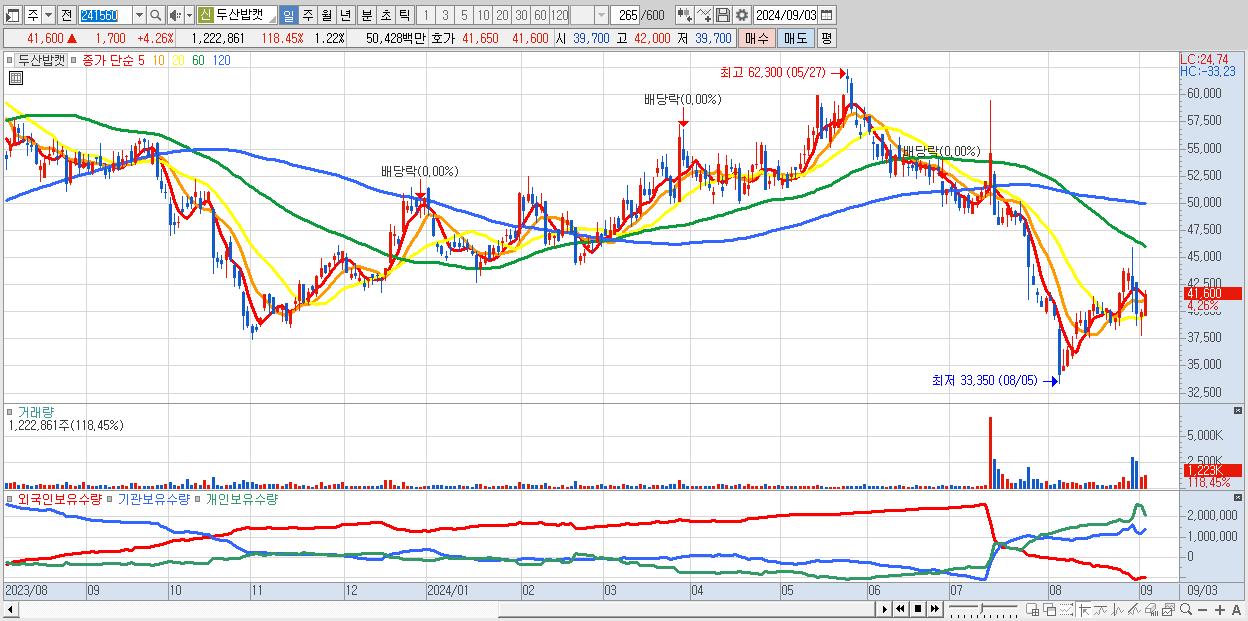Click scroll-left arrow on horizontal scrollbar

pos(11,610)
